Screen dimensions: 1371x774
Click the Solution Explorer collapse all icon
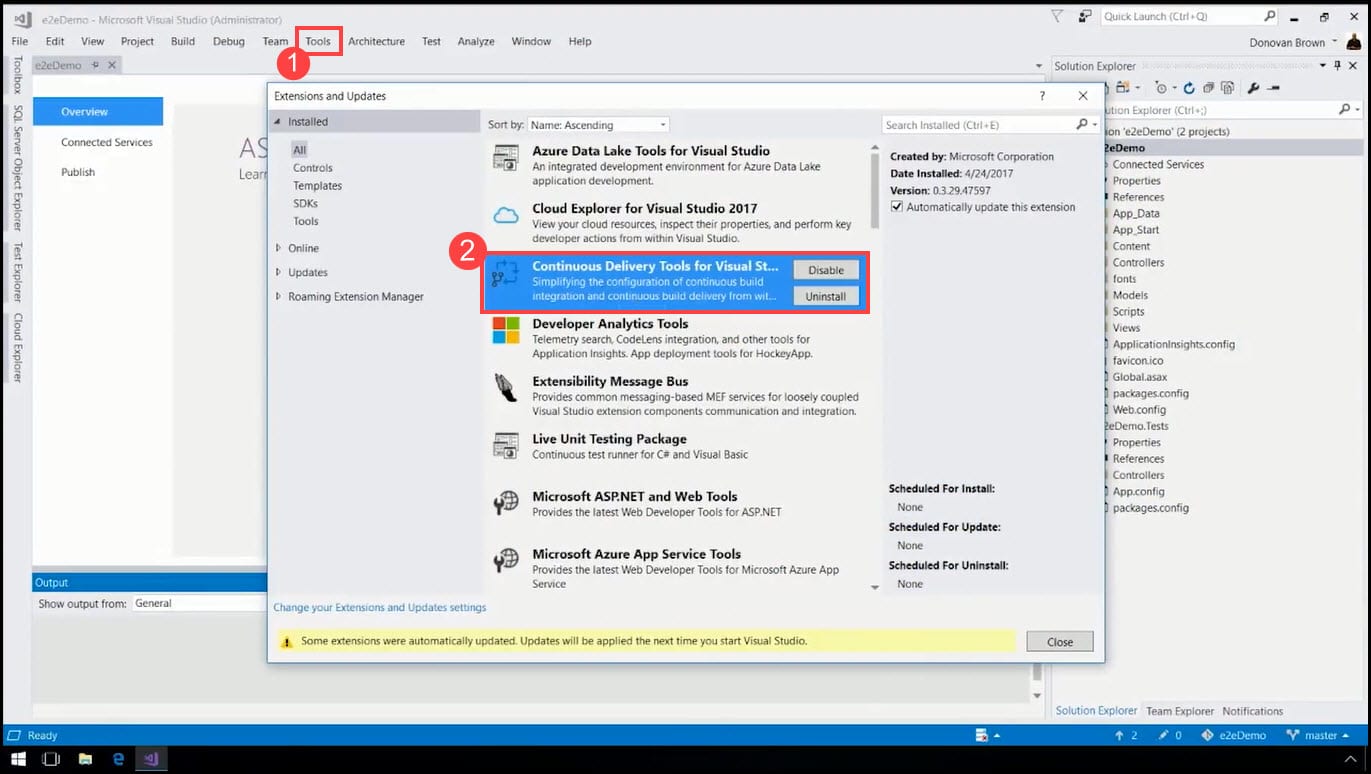click(1207, 88)
